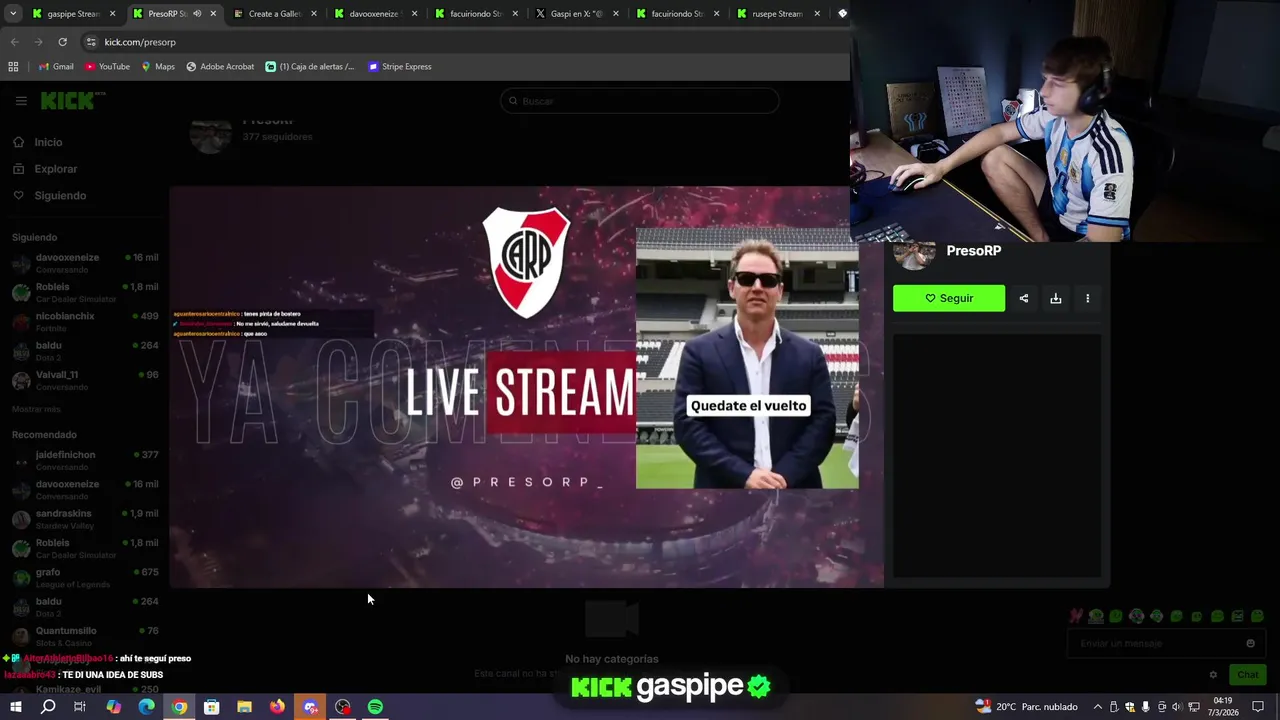Open recommended channel jaidefinichon

coord(85,460)
